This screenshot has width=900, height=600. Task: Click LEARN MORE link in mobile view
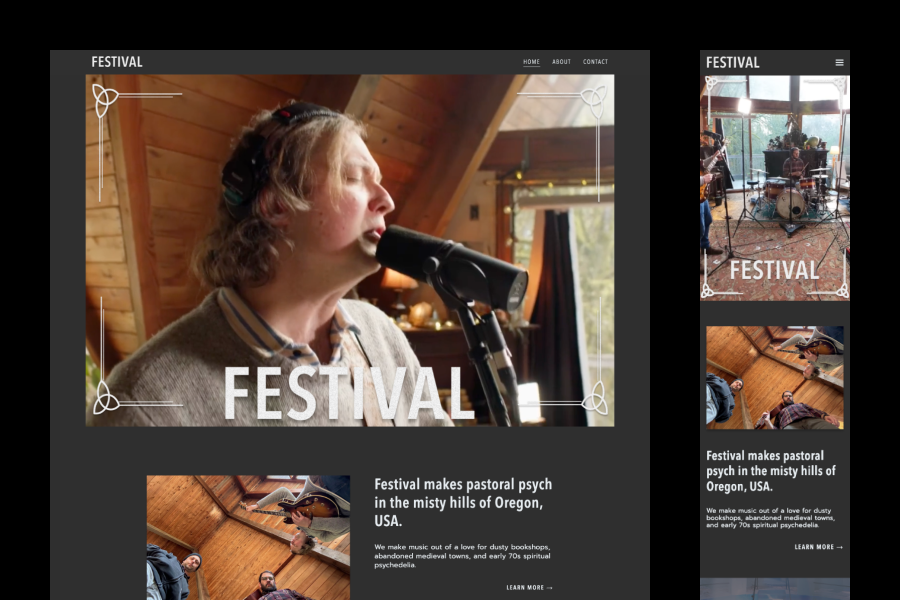(818, 547)
